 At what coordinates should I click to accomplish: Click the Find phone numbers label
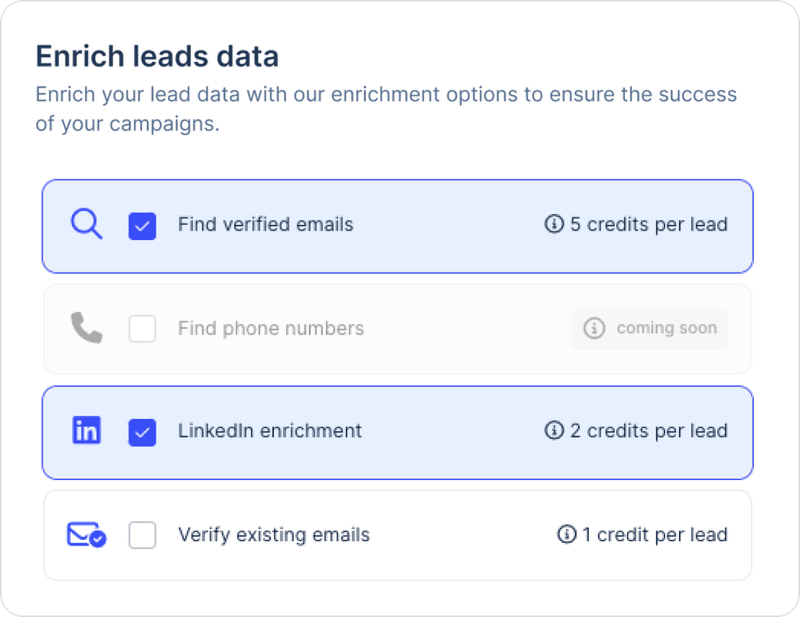coord(270,328)
